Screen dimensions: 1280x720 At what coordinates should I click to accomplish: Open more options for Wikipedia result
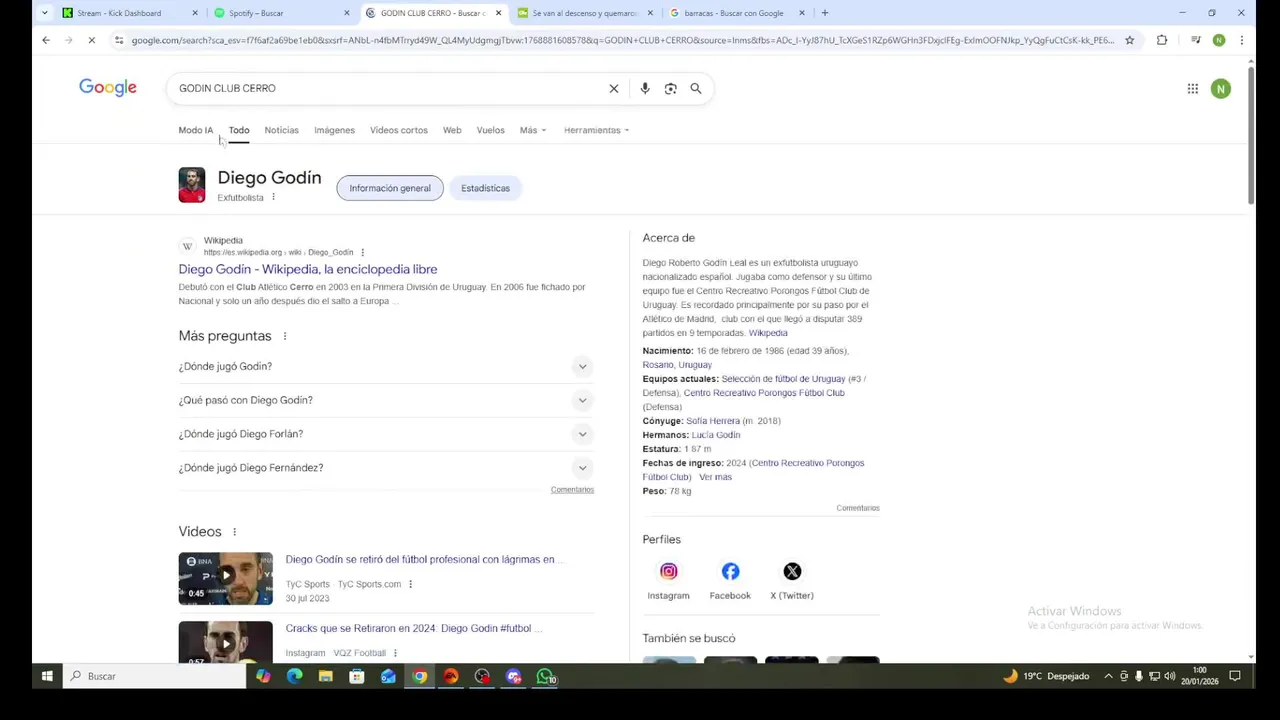pos(362,252)
